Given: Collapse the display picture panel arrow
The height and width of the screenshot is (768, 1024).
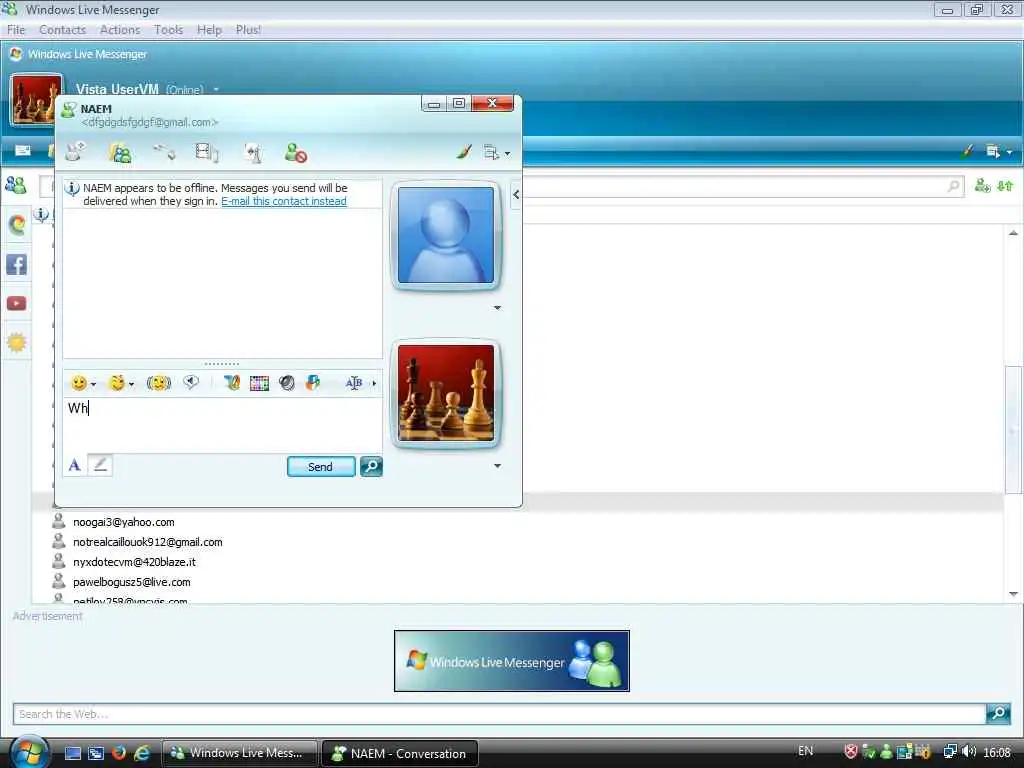Looking at the screenshot, I should (x=516, y=195).
